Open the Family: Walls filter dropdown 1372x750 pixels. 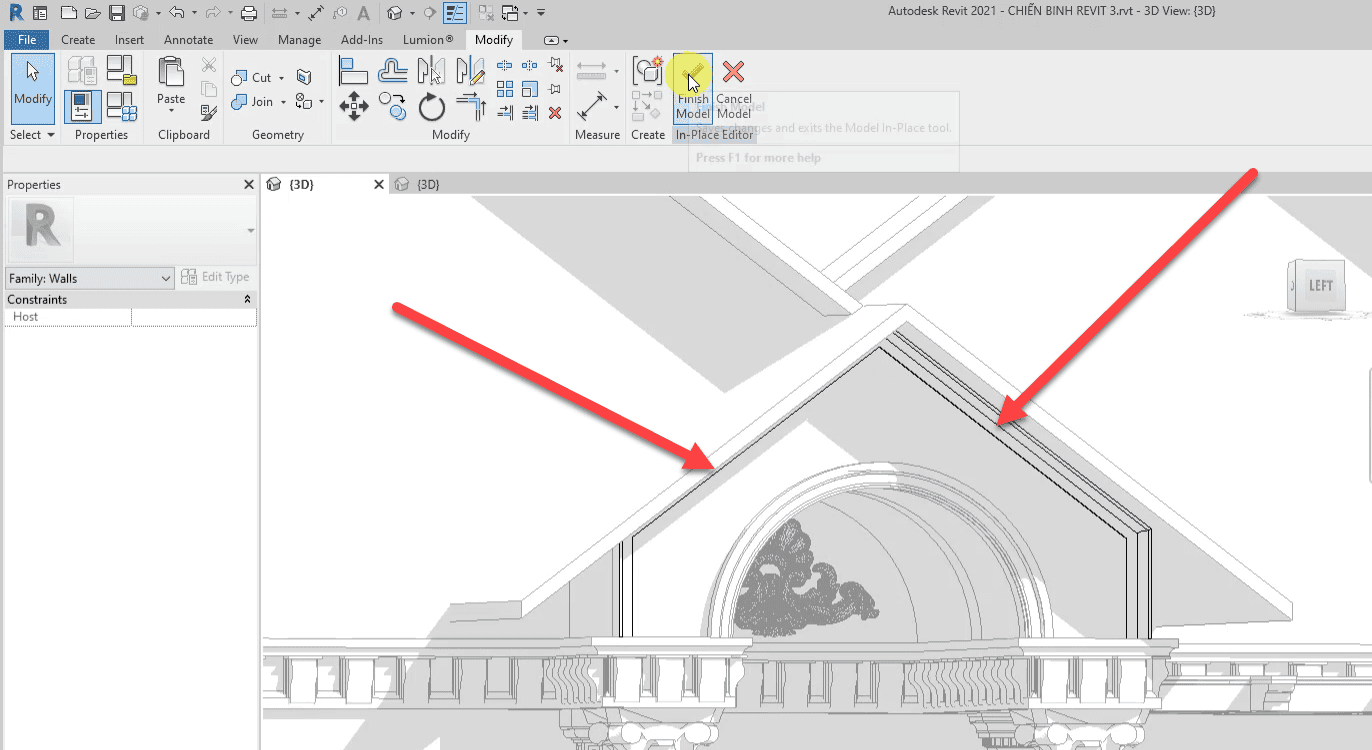(90, 278)
